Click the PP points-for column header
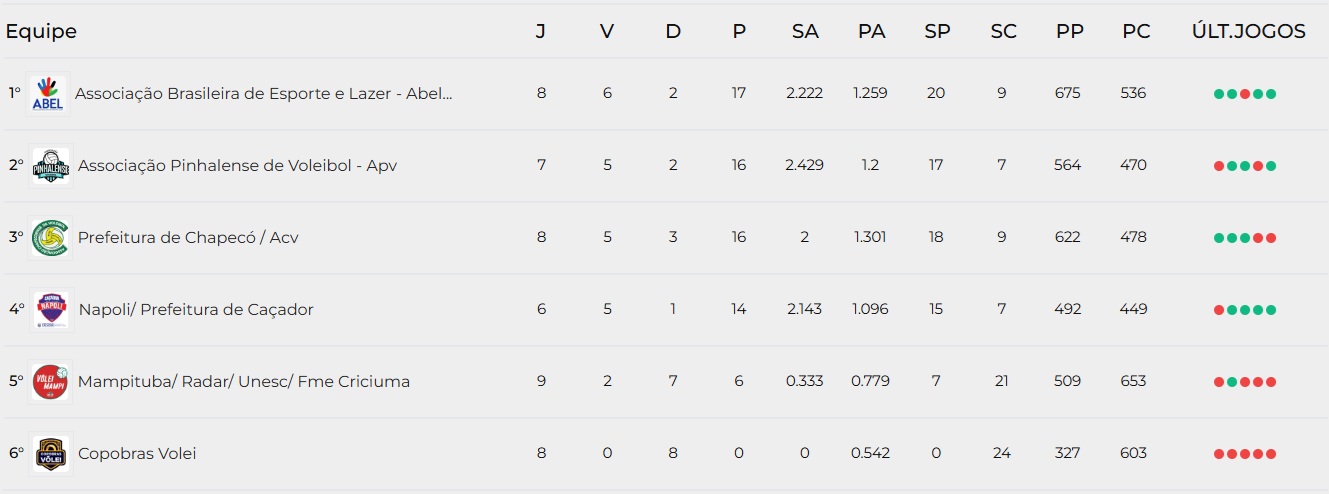The height and width of the screenshot is (494, 1329). click(1070, 31)
